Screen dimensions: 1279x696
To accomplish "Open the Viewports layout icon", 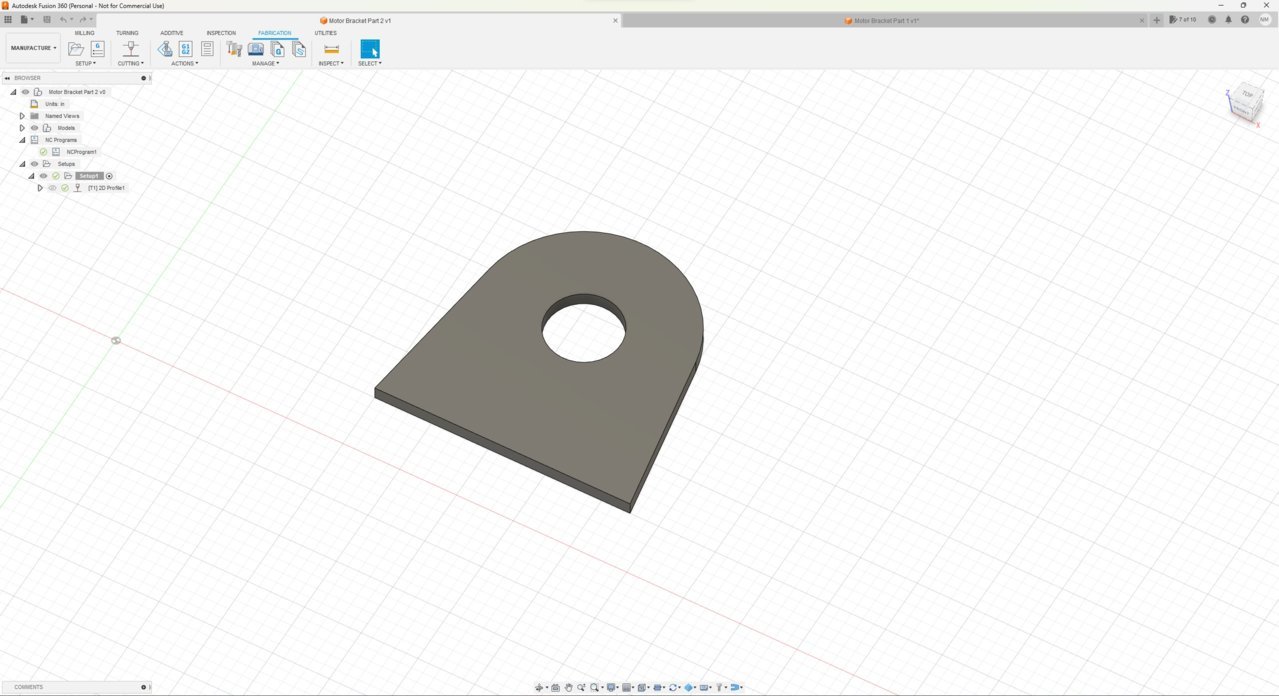I will point(642,687).
